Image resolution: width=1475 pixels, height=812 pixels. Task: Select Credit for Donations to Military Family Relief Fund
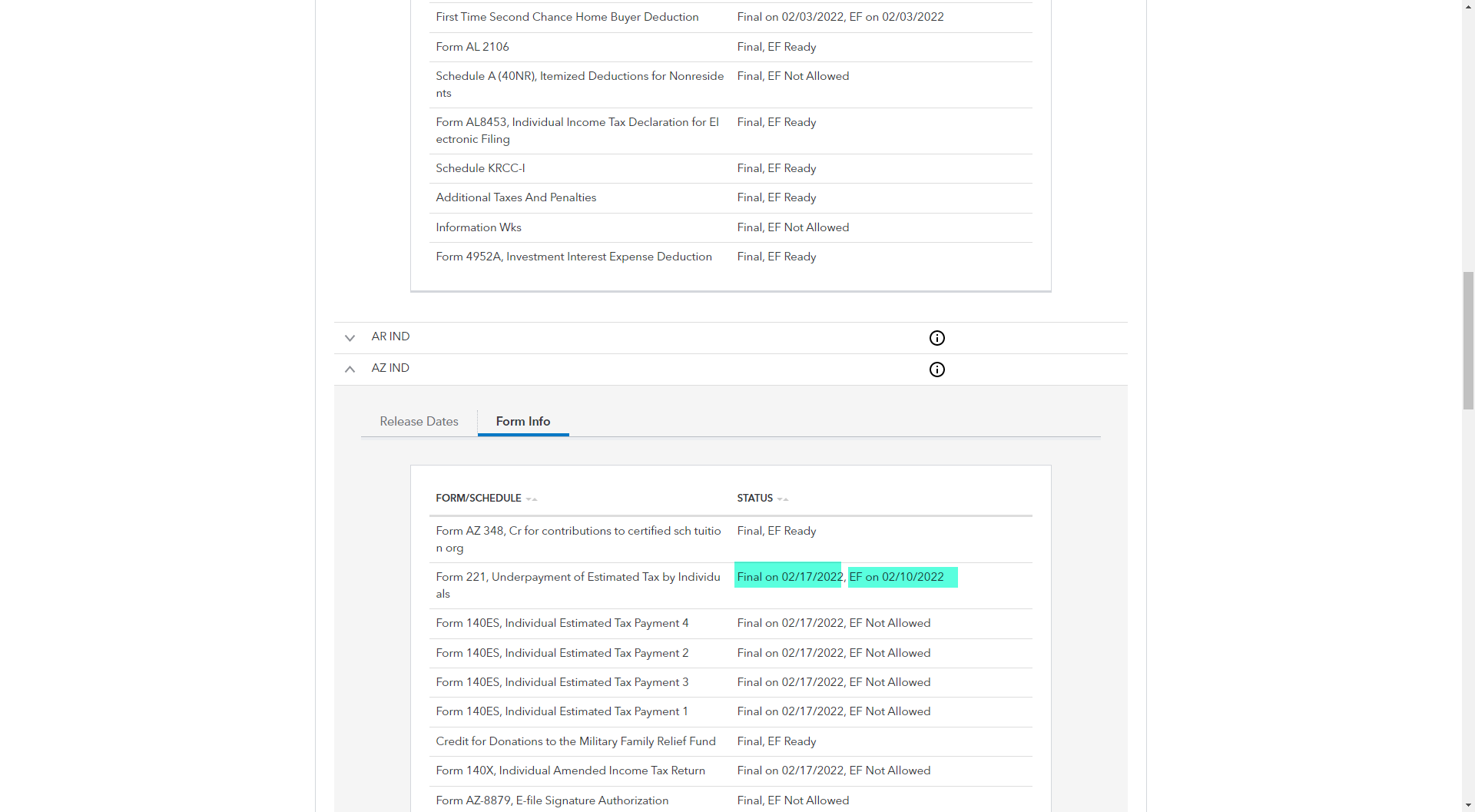[575, 741]
